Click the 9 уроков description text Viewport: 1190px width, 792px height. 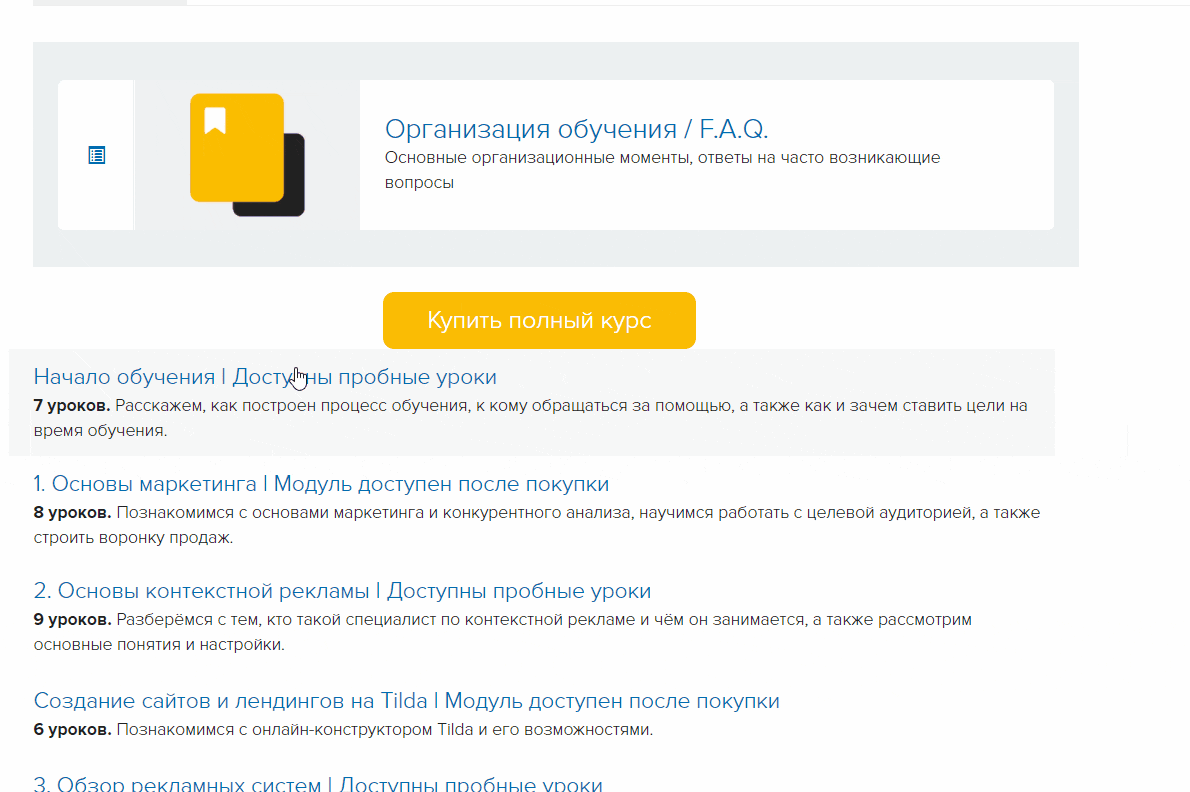coord(502,632)
